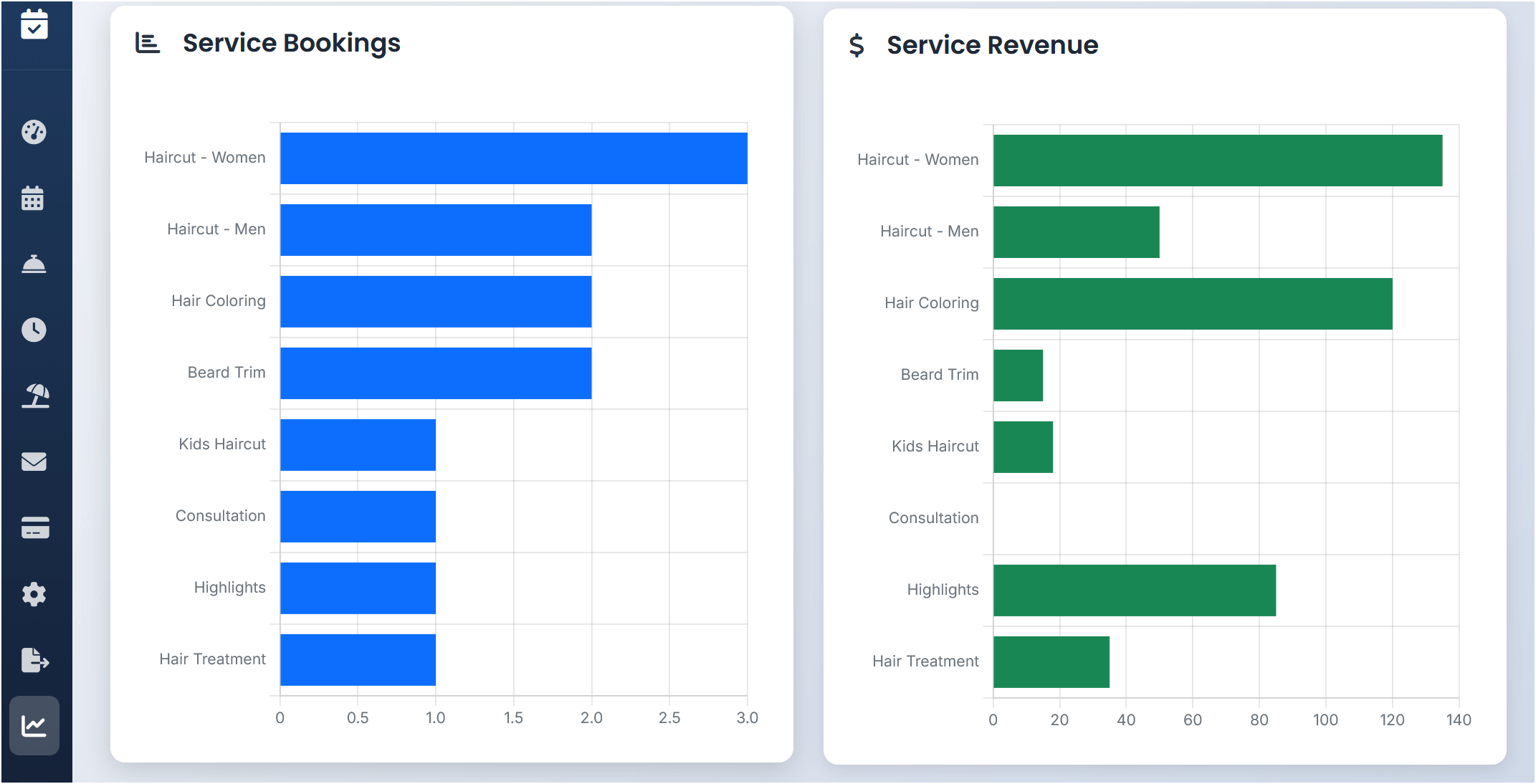Image resolution: width=1536 pixels, height=784 pixels.
Task: Click the Service Bookings chart icon
Action: 148,43
